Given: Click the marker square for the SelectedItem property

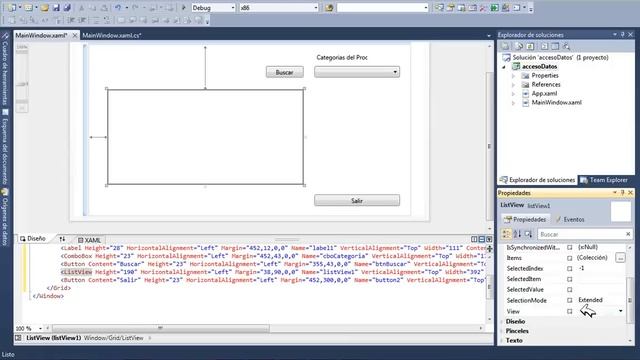Looking at the screenshot, I should (x=569, y=279).
